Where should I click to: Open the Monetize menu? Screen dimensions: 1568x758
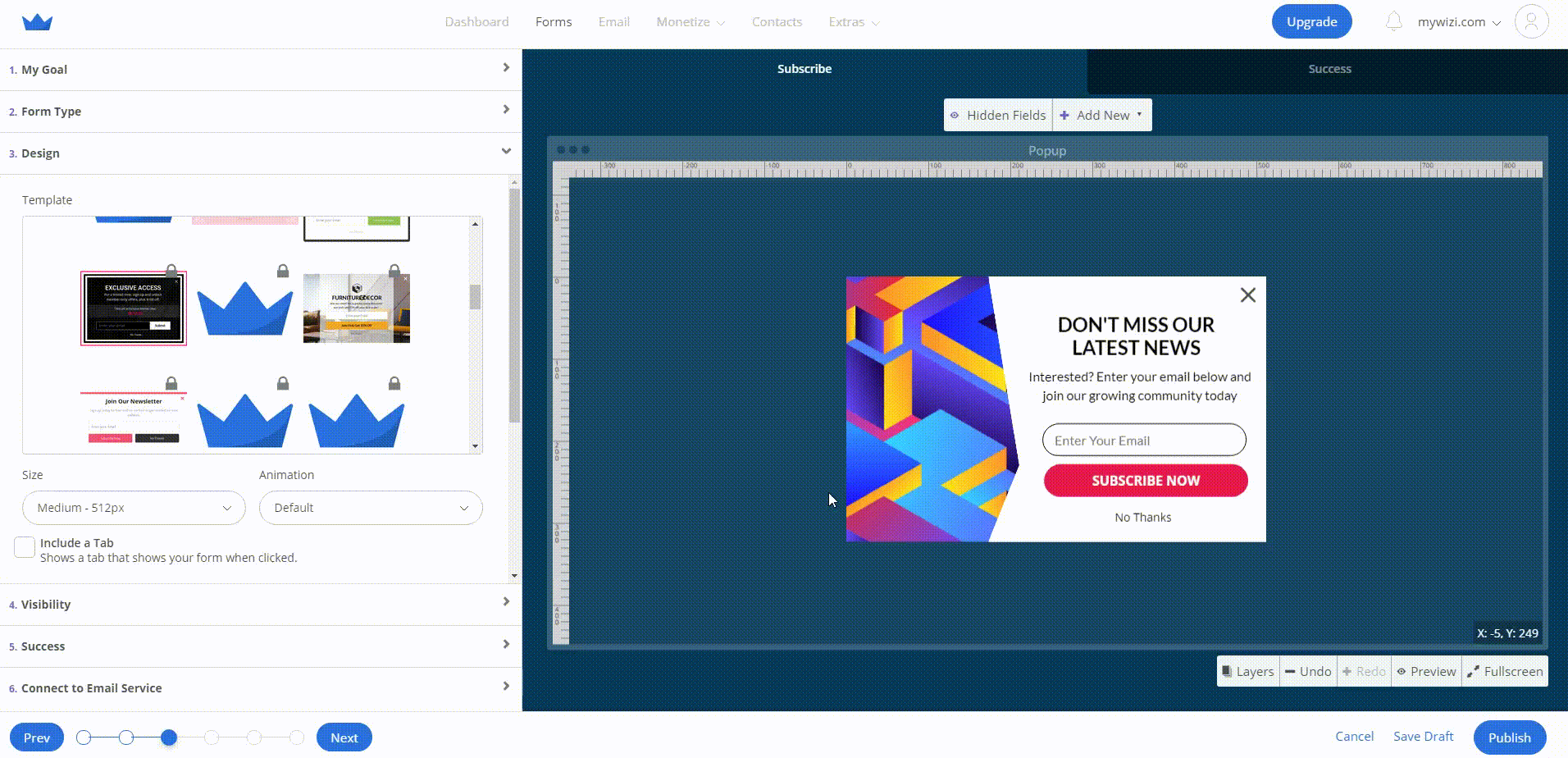690,22
